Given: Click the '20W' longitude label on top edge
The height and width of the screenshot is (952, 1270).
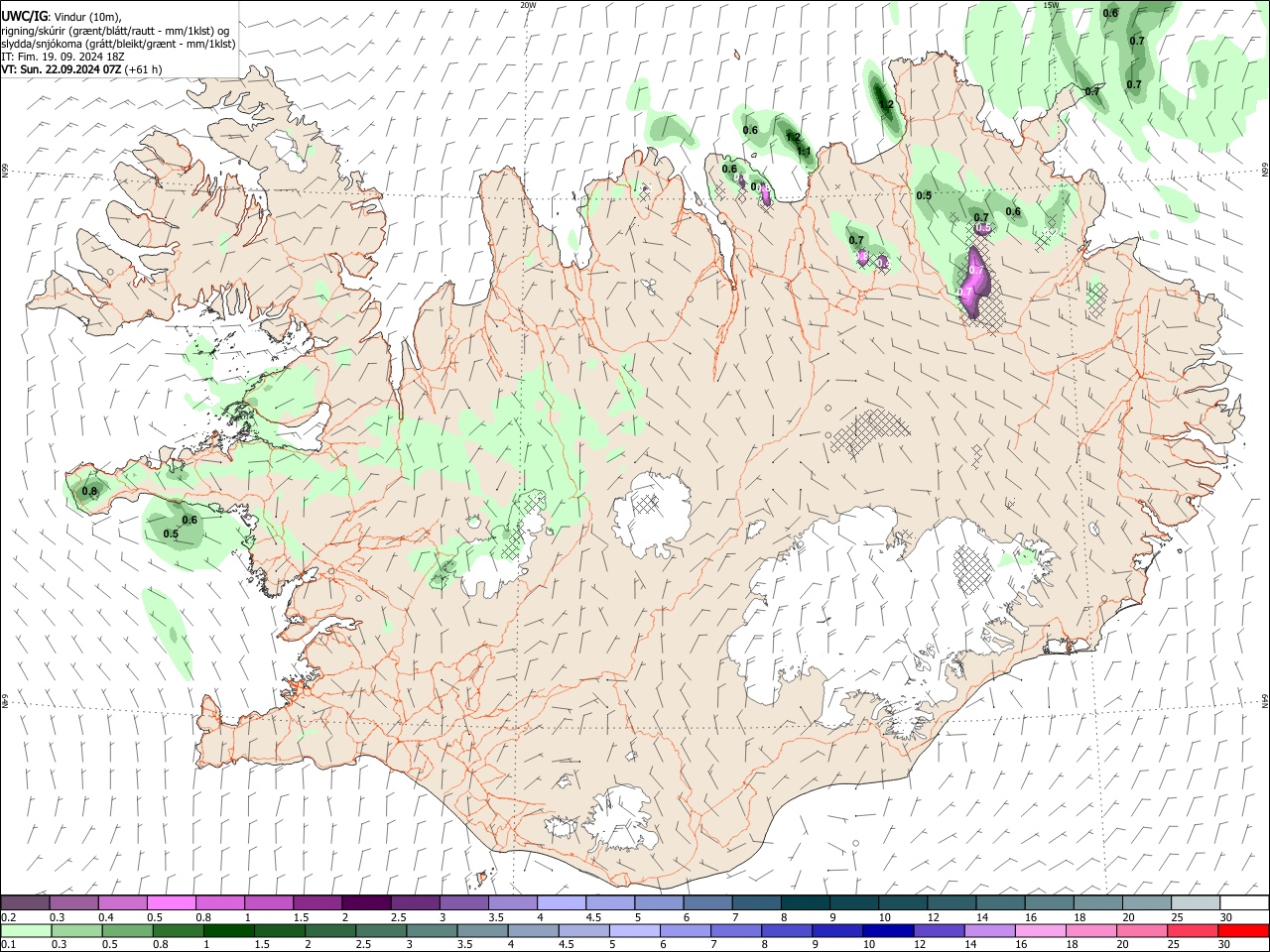Looking at the screenshot, I should click(x=528, y=5).
